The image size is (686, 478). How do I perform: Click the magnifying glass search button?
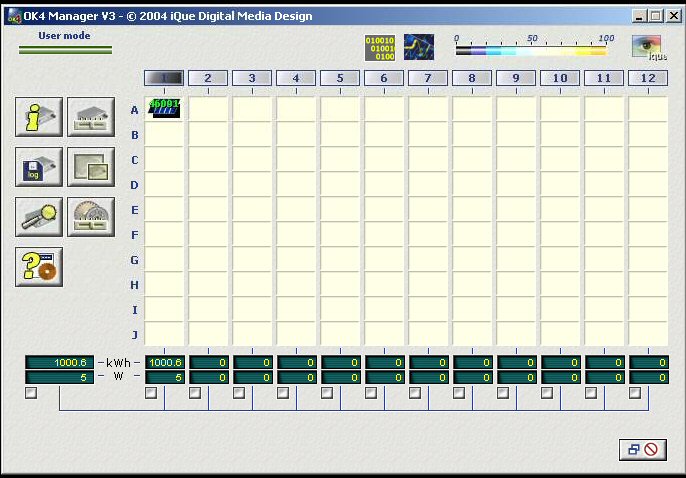(39, 217)
